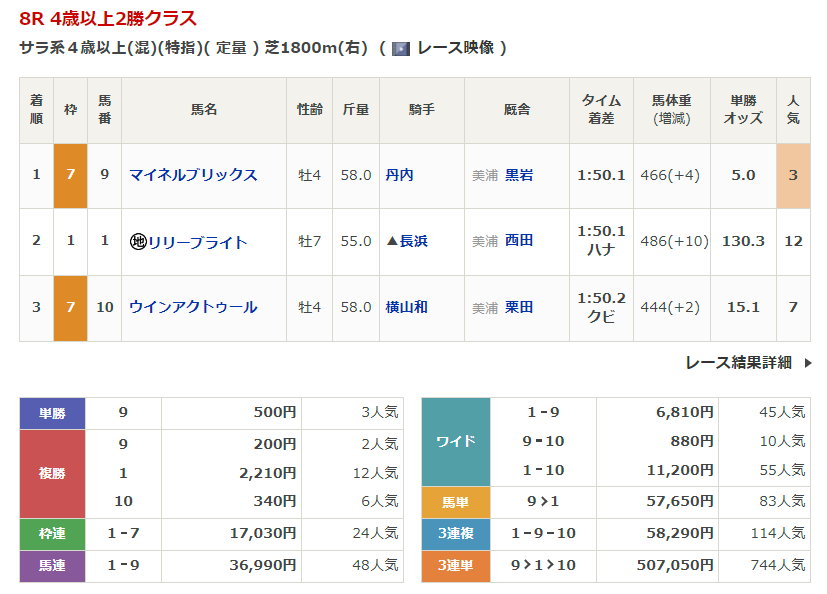The image size is (827, 594).
Task: Click the circled 地 icon beside リリーブライト
Action: point(138,242)
